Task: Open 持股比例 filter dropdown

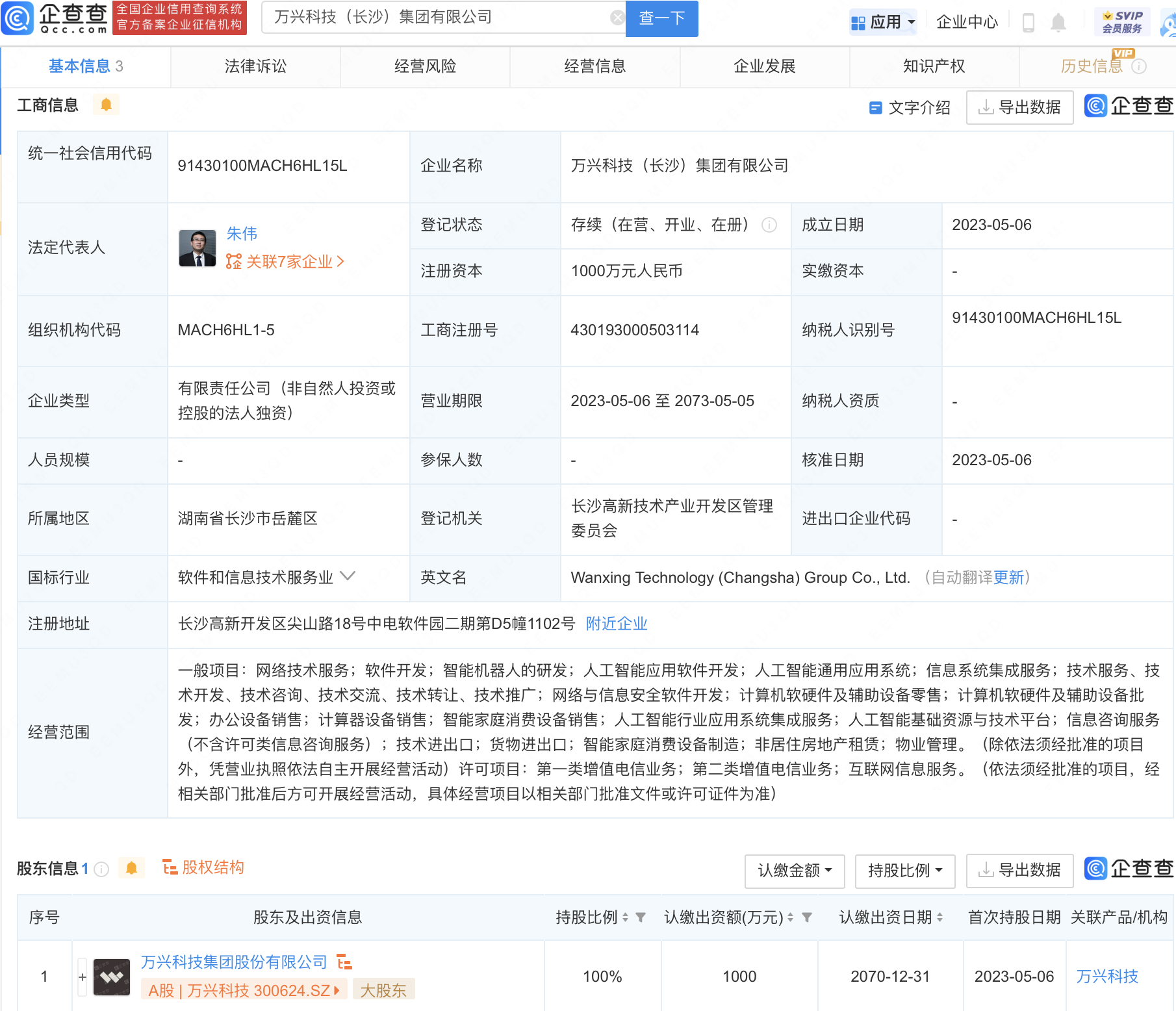Action: click(905, 871)
